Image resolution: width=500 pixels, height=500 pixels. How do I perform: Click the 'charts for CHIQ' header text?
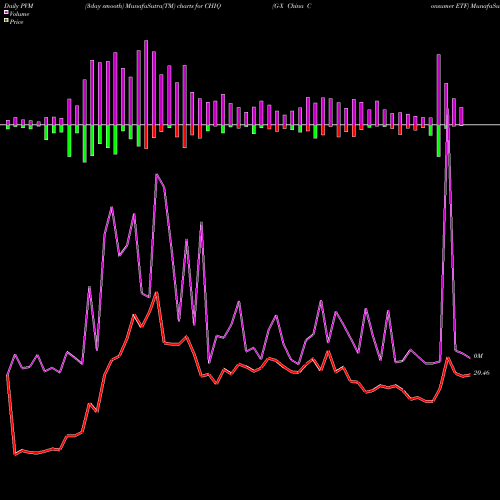[x=199, y=6]
